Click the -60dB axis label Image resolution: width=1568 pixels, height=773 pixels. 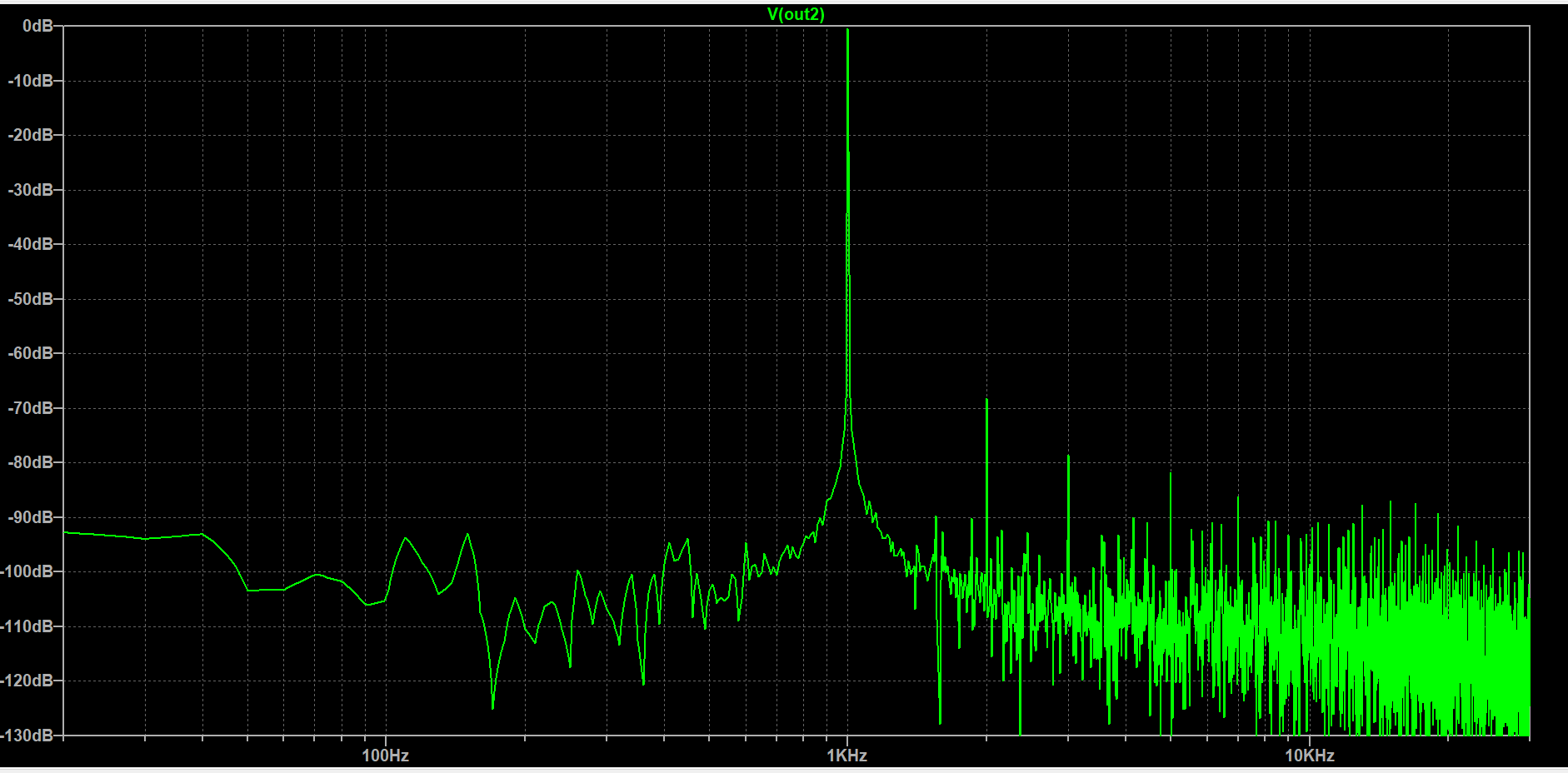pos(31,353)
